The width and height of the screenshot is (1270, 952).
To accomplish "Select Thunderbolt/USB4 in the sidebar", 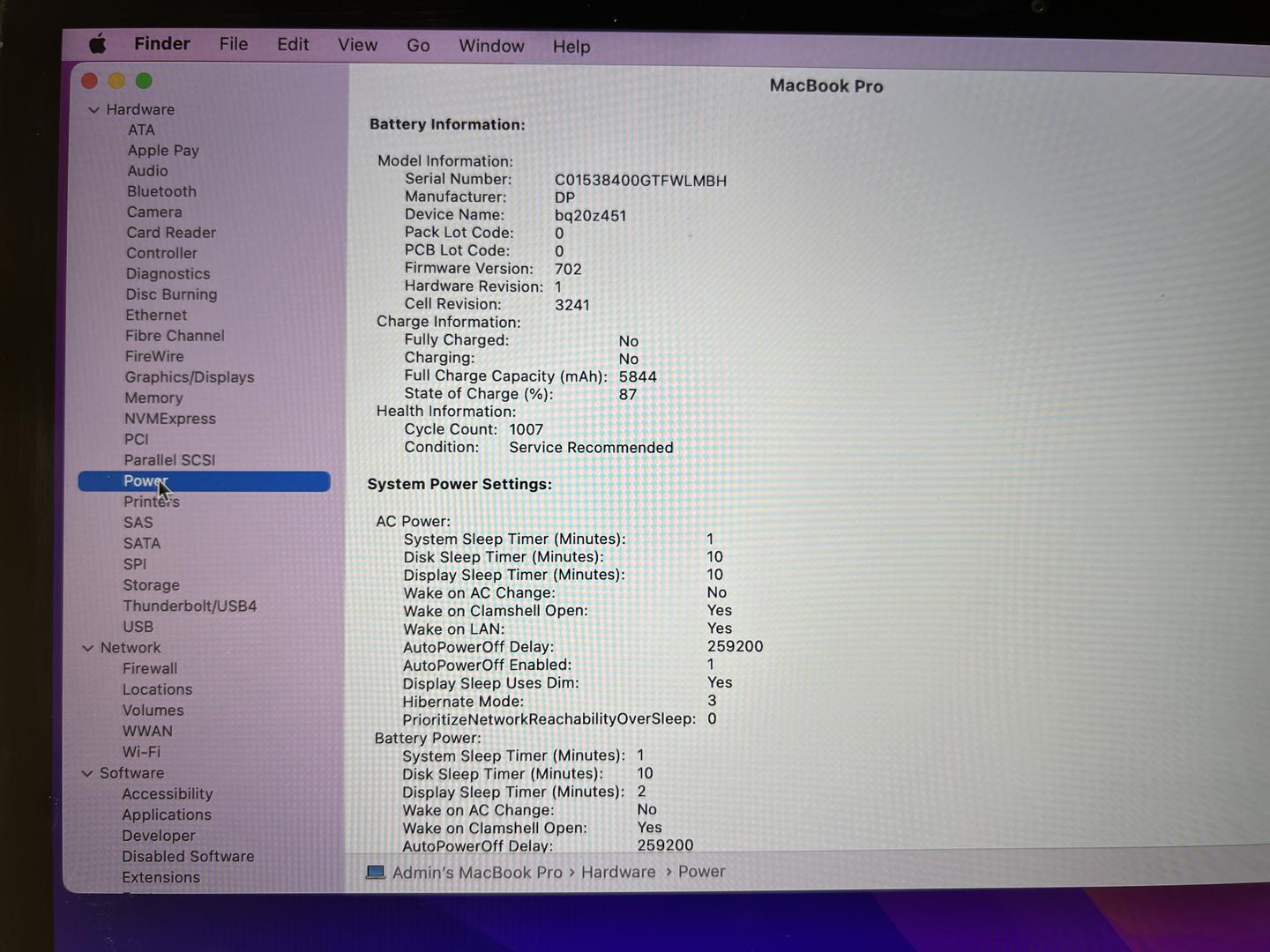I will click(190, 606).
